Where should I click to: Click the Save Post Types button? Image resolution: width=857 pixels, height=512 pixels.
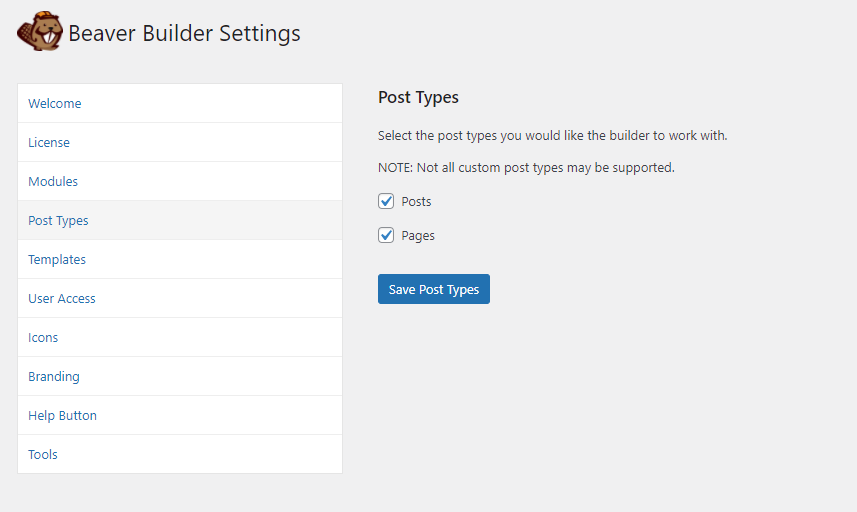tap(434, 289)
